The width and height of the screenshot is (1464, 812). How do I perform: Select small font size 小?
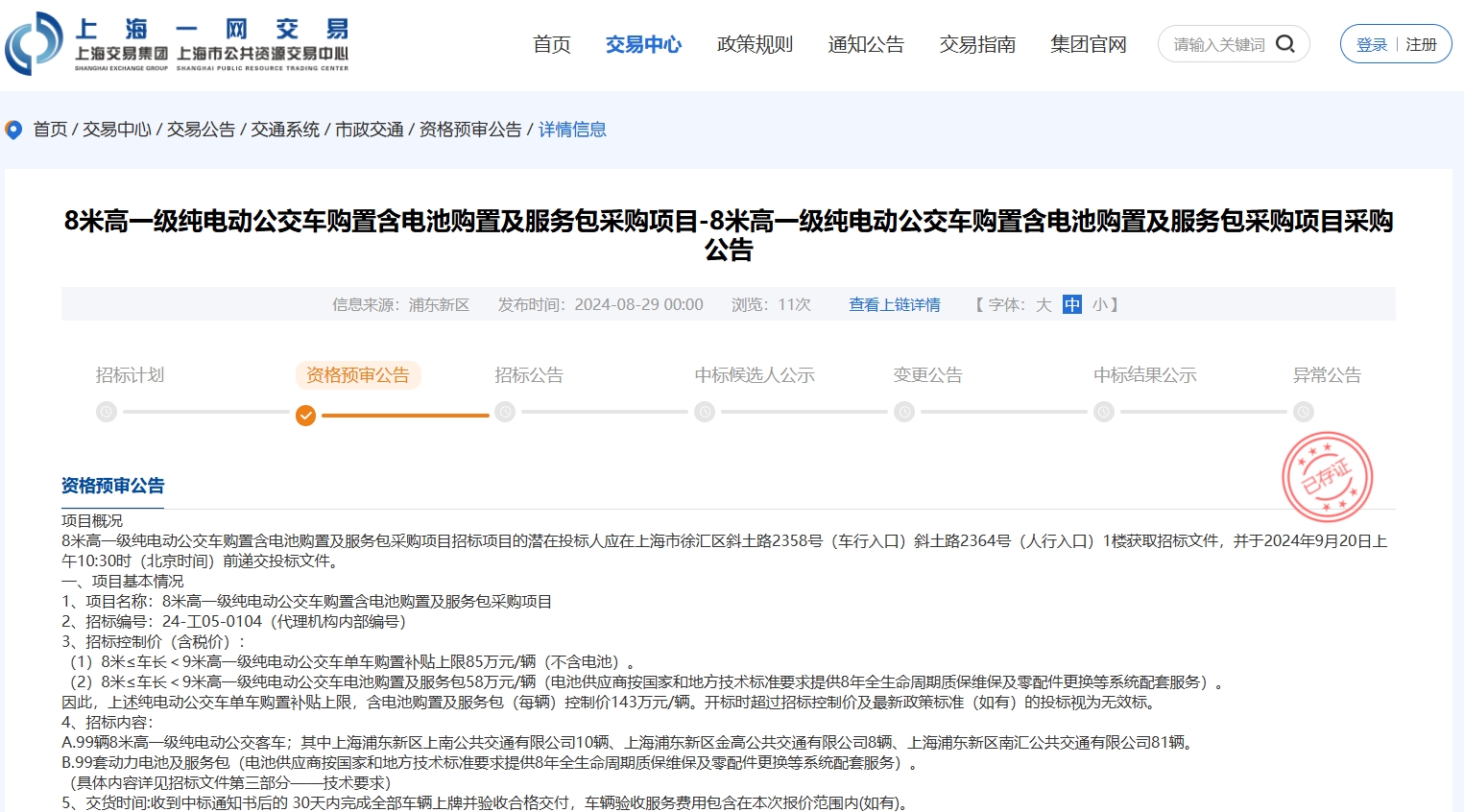coord(1099,304)
